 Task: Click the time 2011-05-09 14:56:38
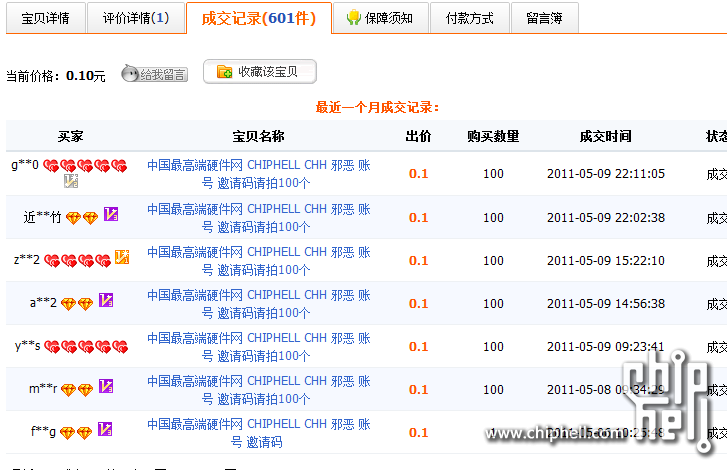pyautogui.click(x=606, y=304)
